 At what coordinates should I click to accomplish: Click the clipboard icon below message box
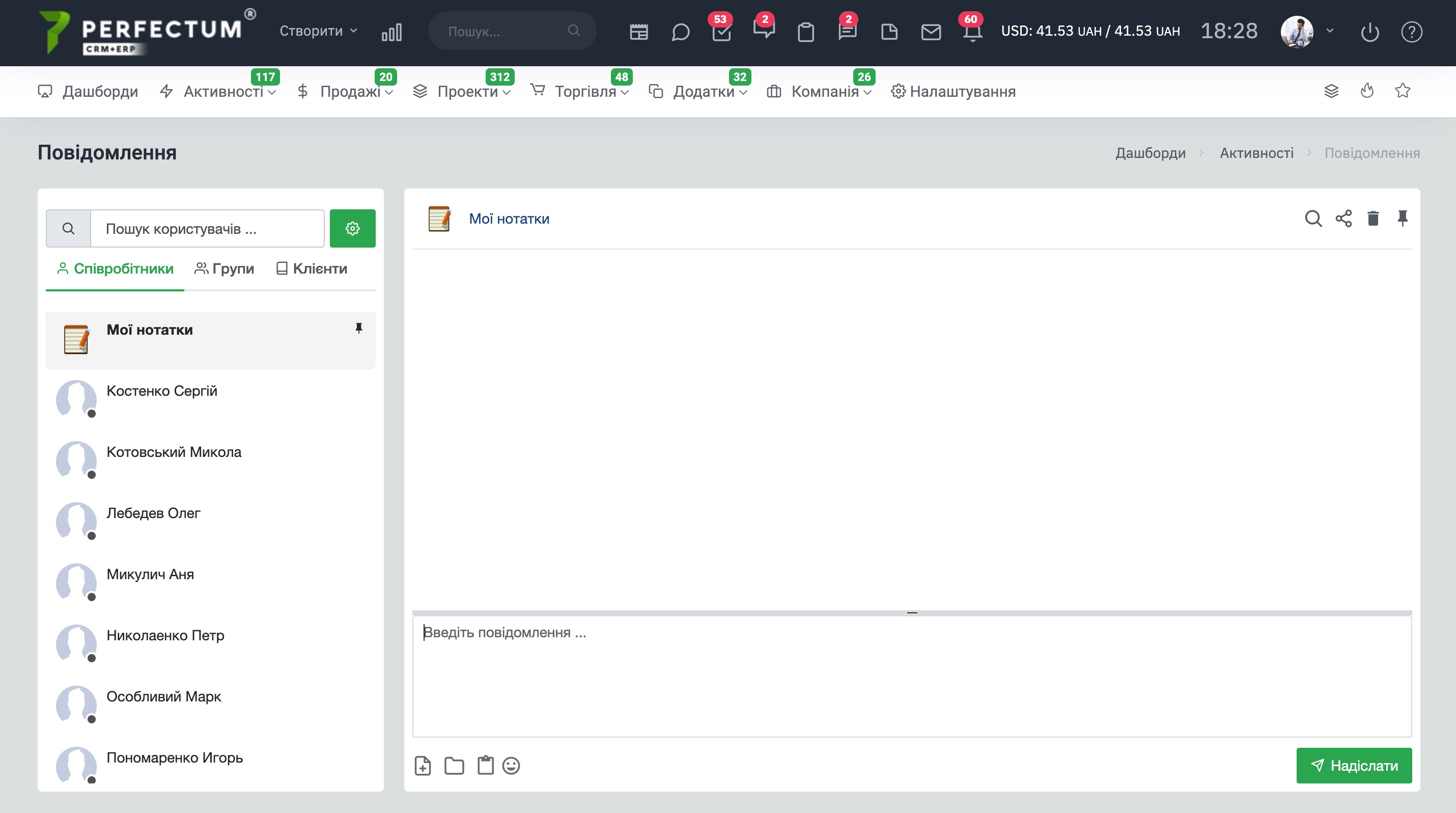pyautogui.click(x=486, y=766)
